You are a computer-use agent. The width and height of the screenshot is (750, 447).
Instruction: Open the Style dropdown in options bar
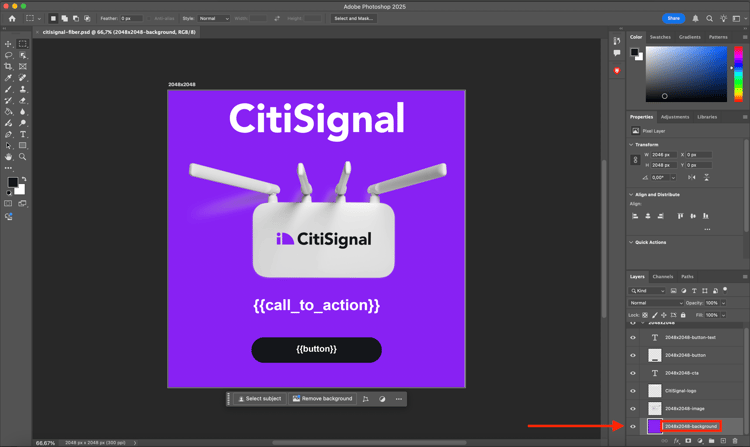(214, 18)
